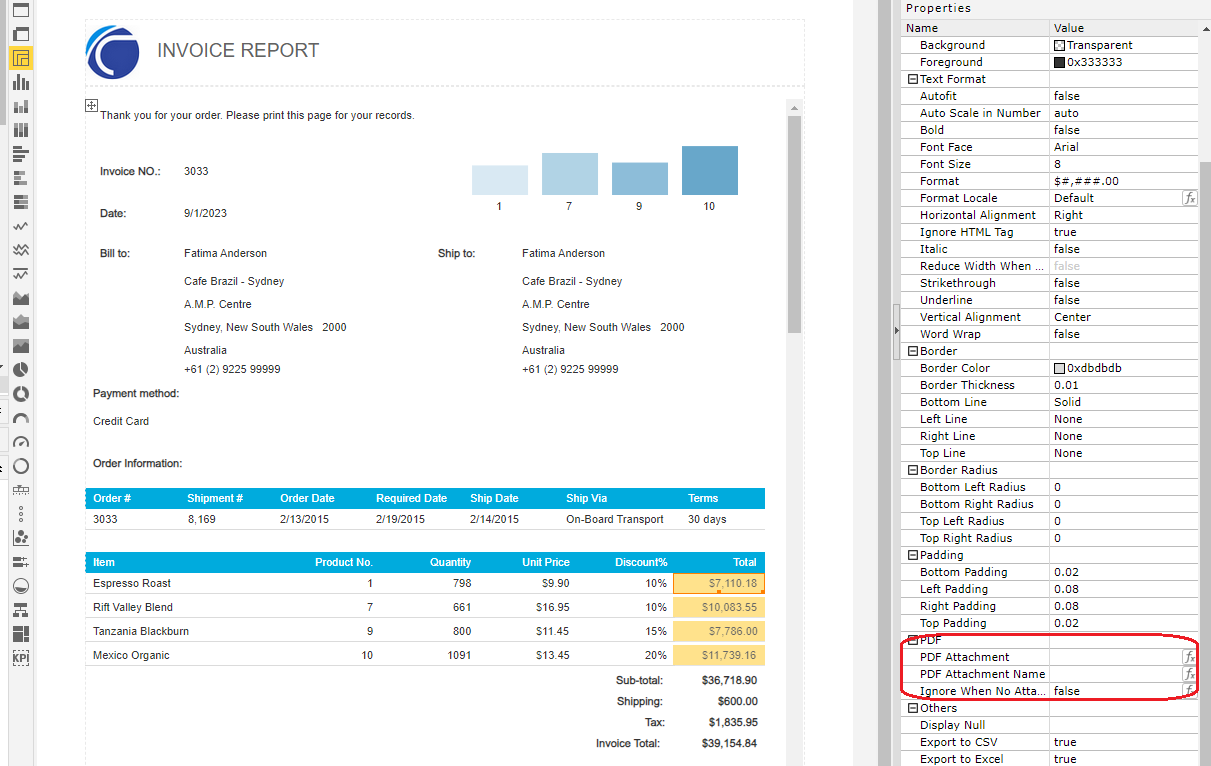
Task: Click the fx button beside PDF Attachment
Action: point(1189,657)
